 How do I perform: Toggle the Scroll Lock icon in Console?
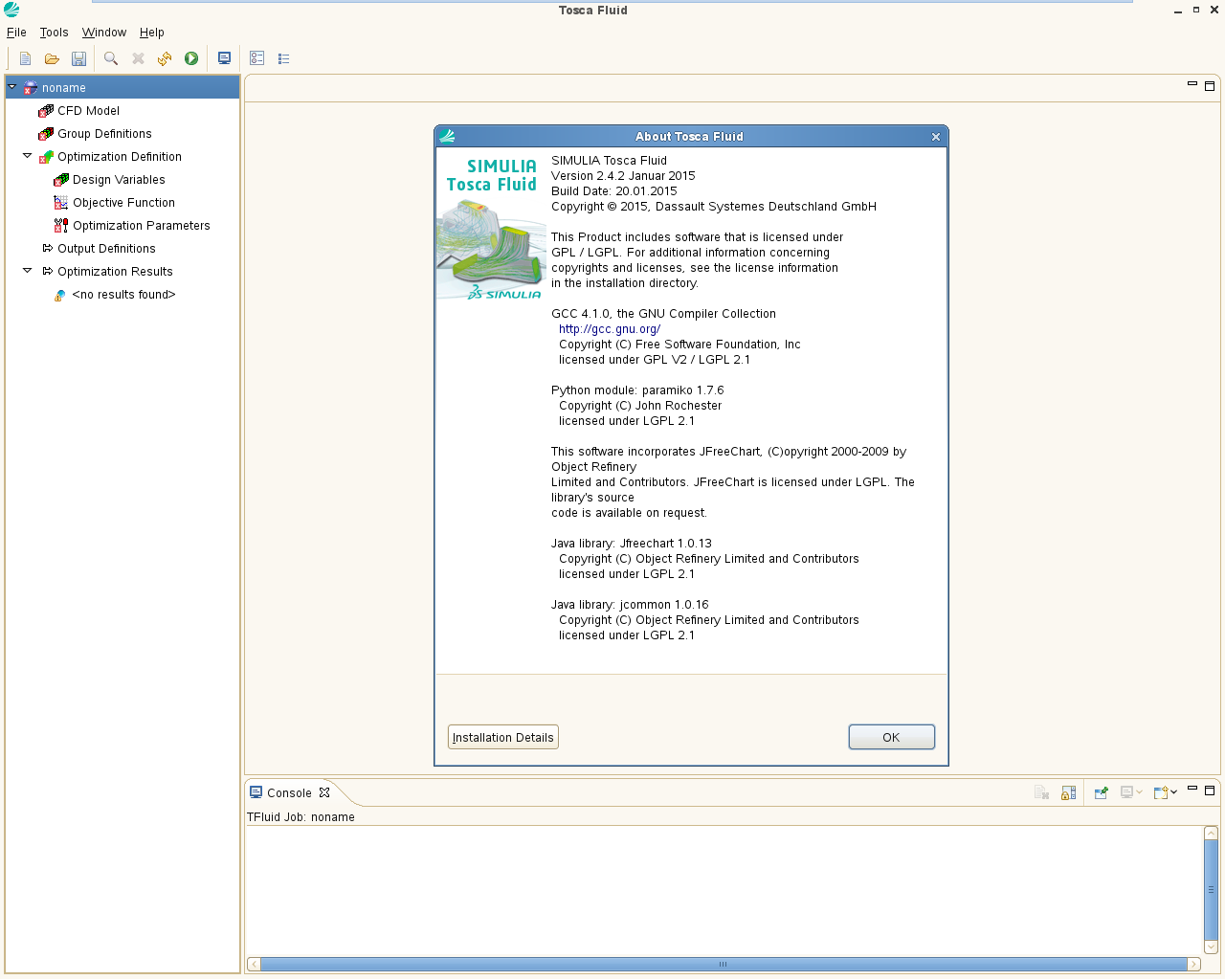(1068, 792)
